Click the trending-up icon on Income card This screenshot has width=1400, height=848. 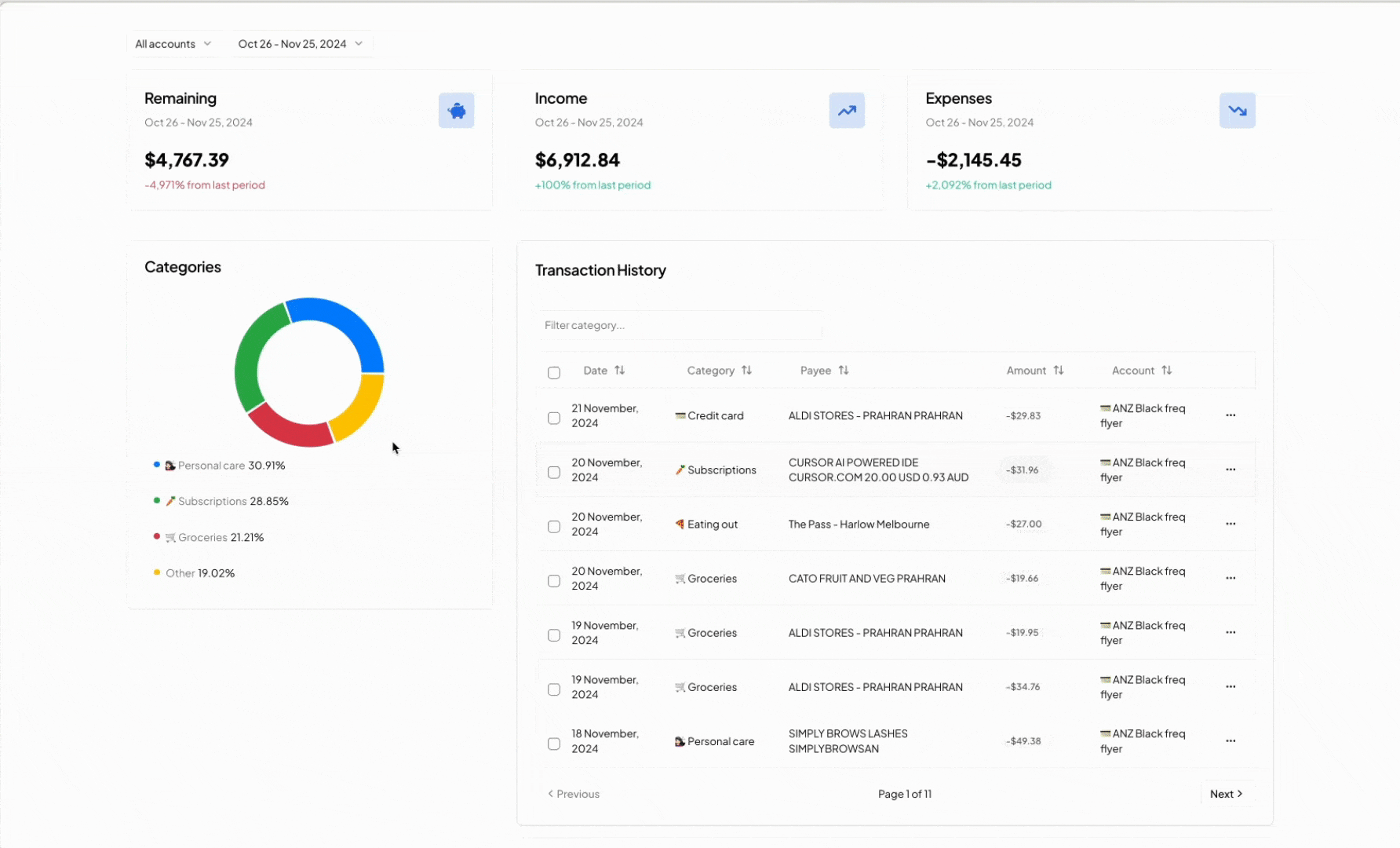point(847,111)
